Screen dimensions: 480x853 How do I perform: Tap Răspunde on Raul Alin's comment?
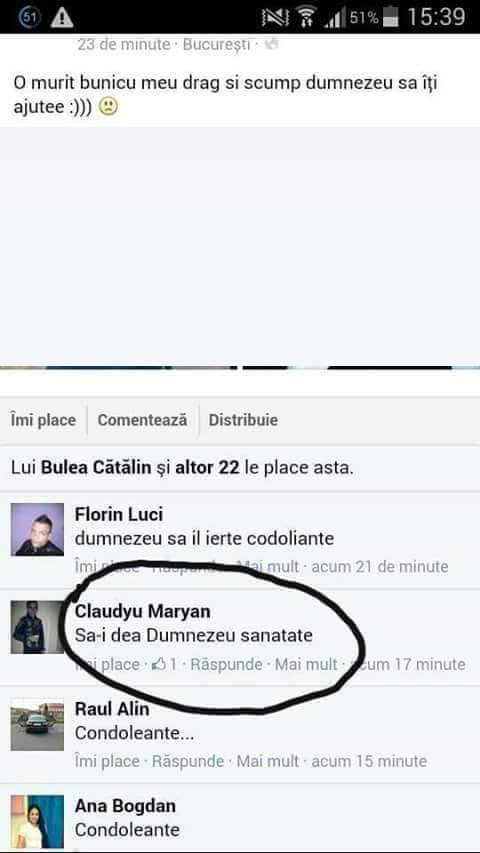point(188,761)
